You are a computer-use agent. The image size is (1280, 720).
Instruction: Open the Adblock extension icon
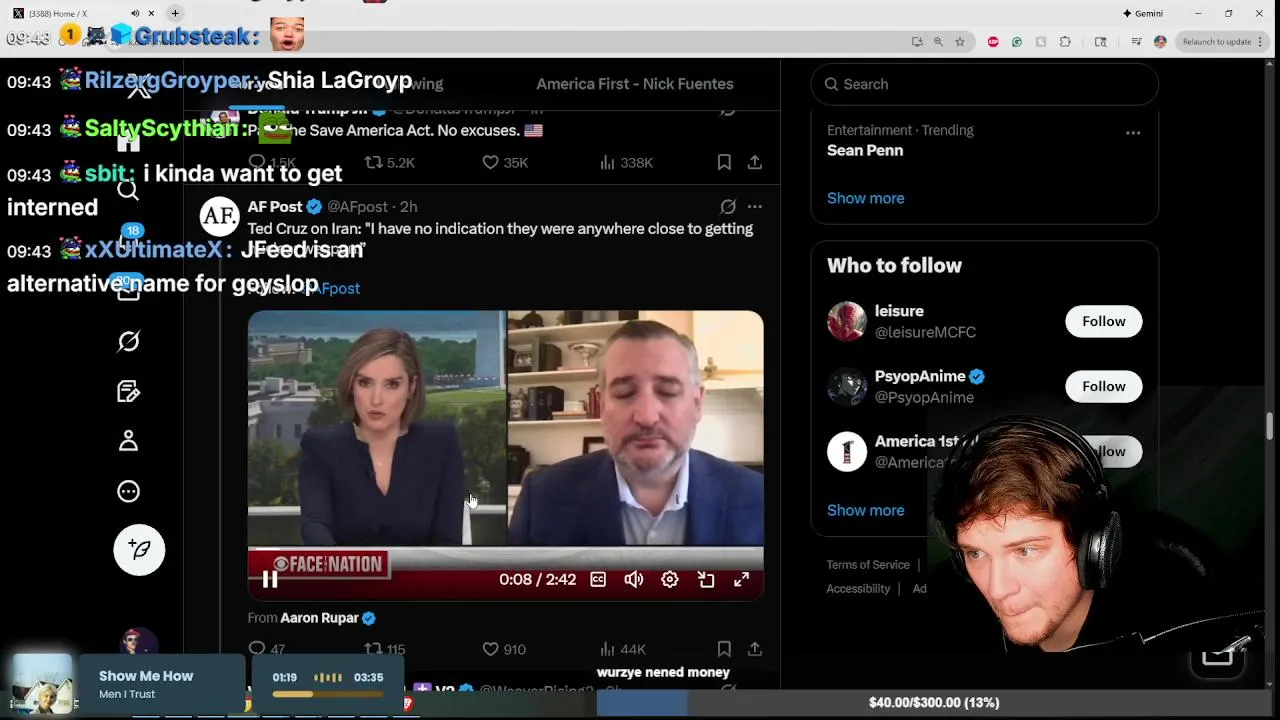pyautogui.click(x=993, y=42)
